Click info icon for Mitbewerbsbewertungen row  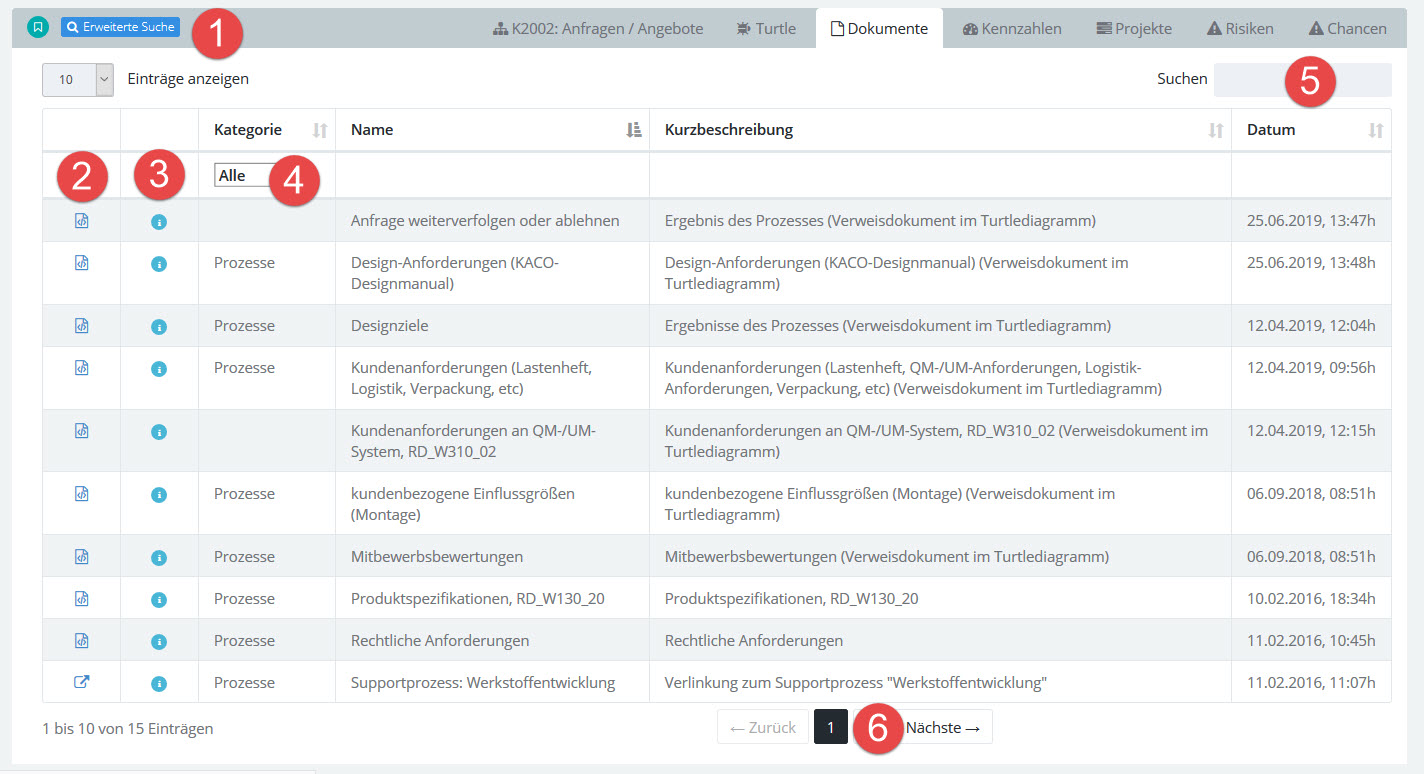tap(158, 557)
